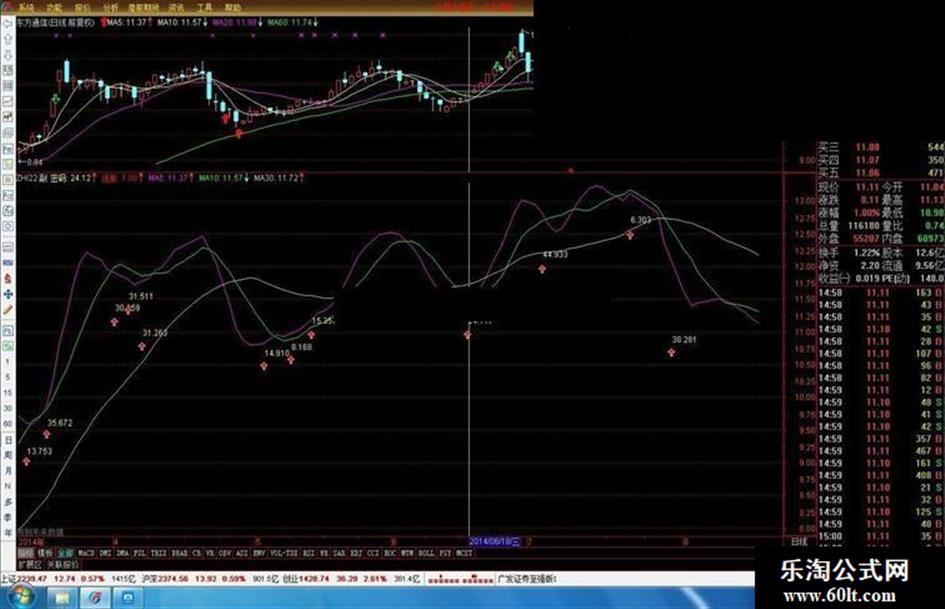Switch to daily 日 period
The image size is (945, 609).
click(x=8, y=440)
